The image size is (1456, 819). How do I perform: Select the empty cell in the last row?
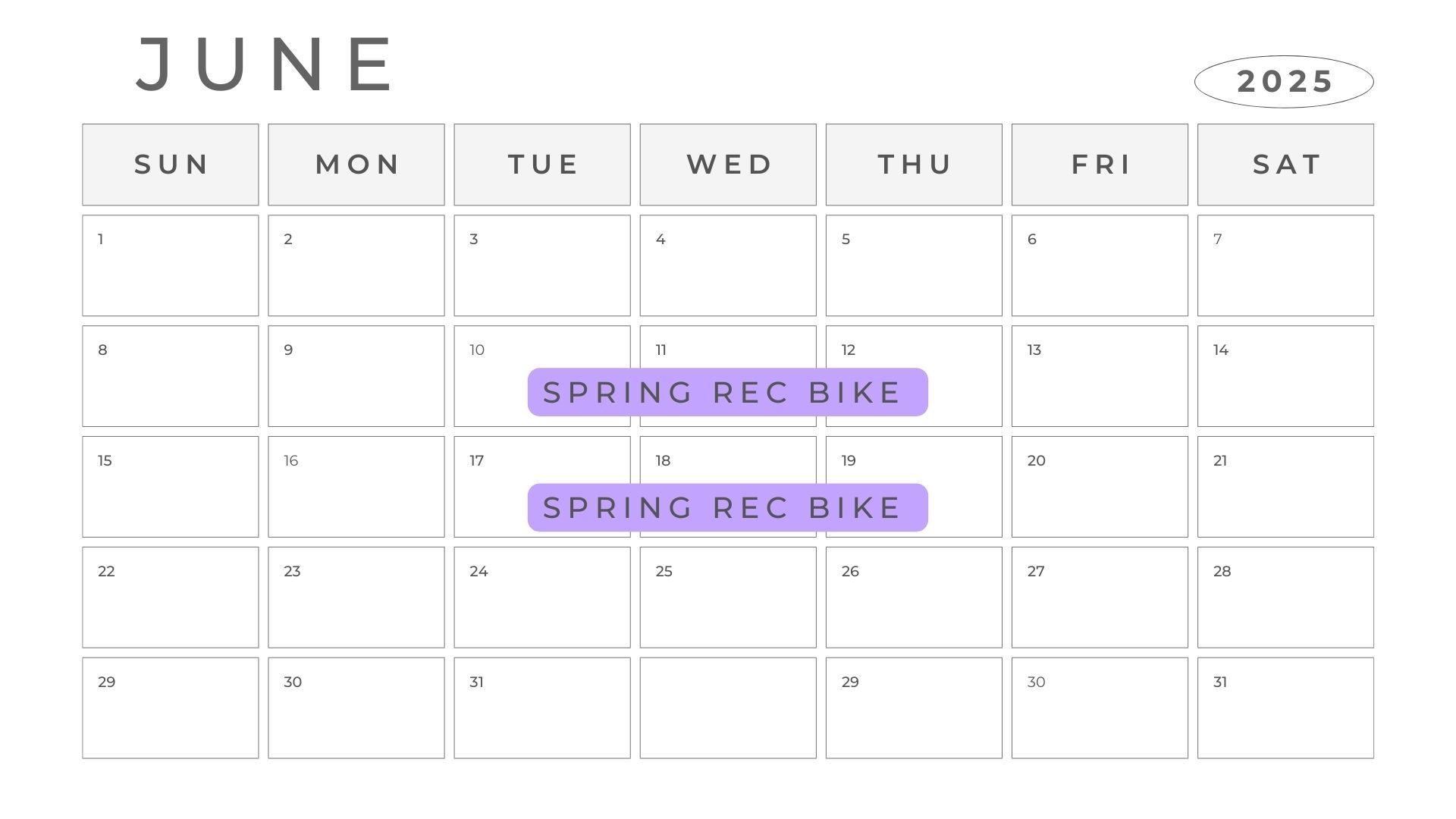coord(728,708)
